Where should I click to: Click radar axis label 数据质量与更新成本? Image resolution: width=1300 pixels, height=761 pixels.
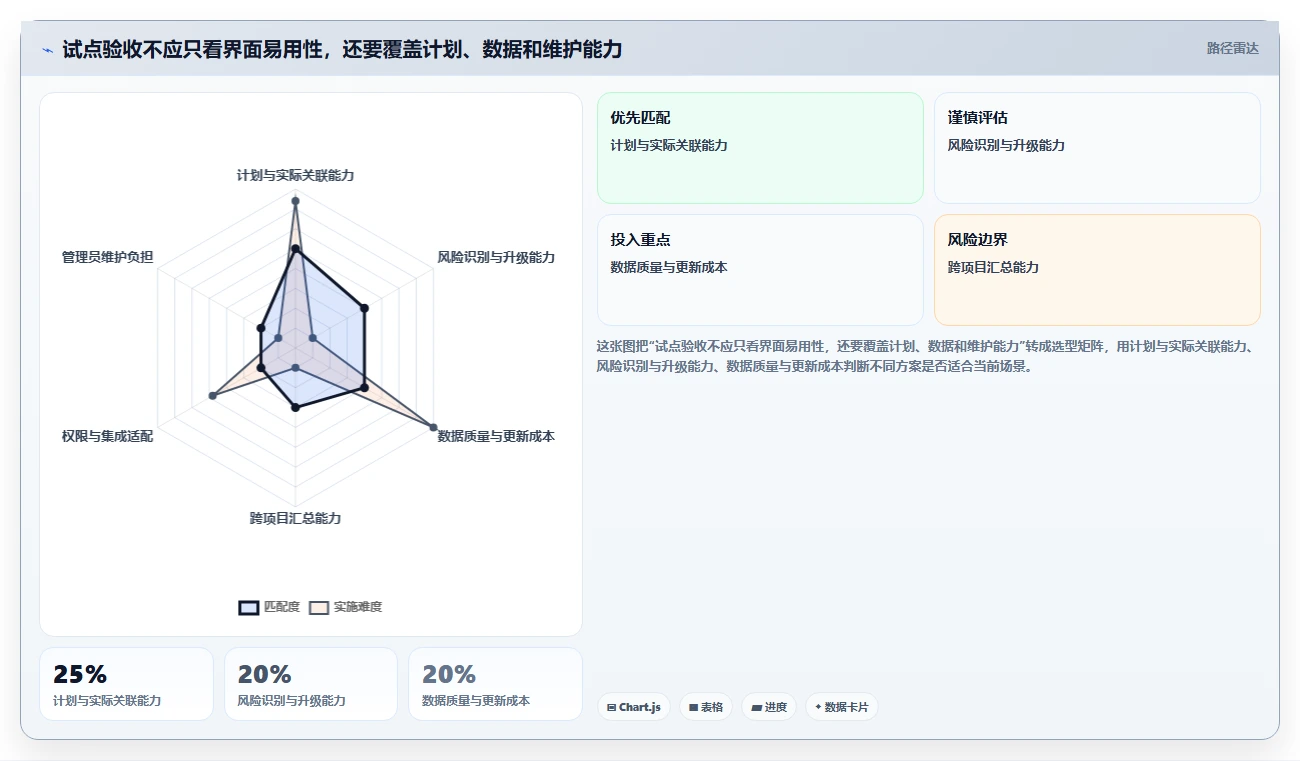click(x=496, y=436)
